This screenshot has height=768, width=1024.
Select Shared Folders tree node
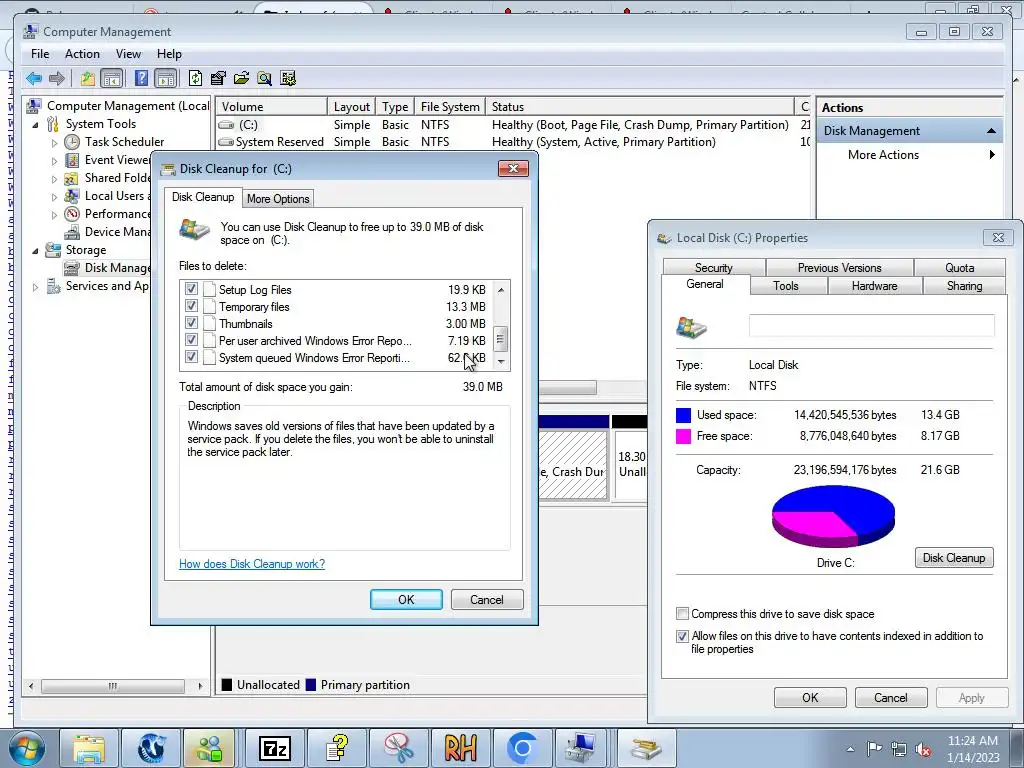117,178
